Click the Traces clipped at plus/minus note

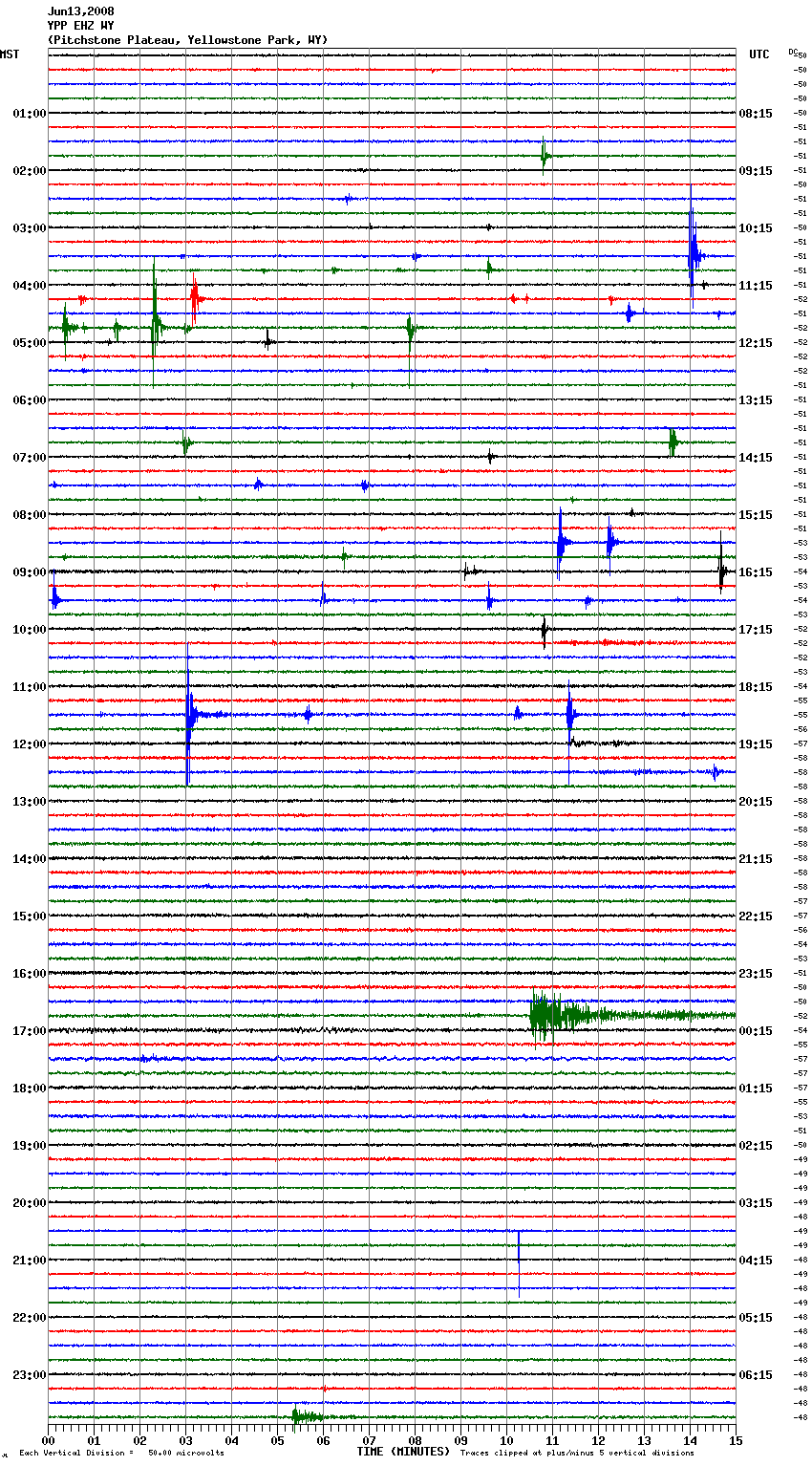577,1453
